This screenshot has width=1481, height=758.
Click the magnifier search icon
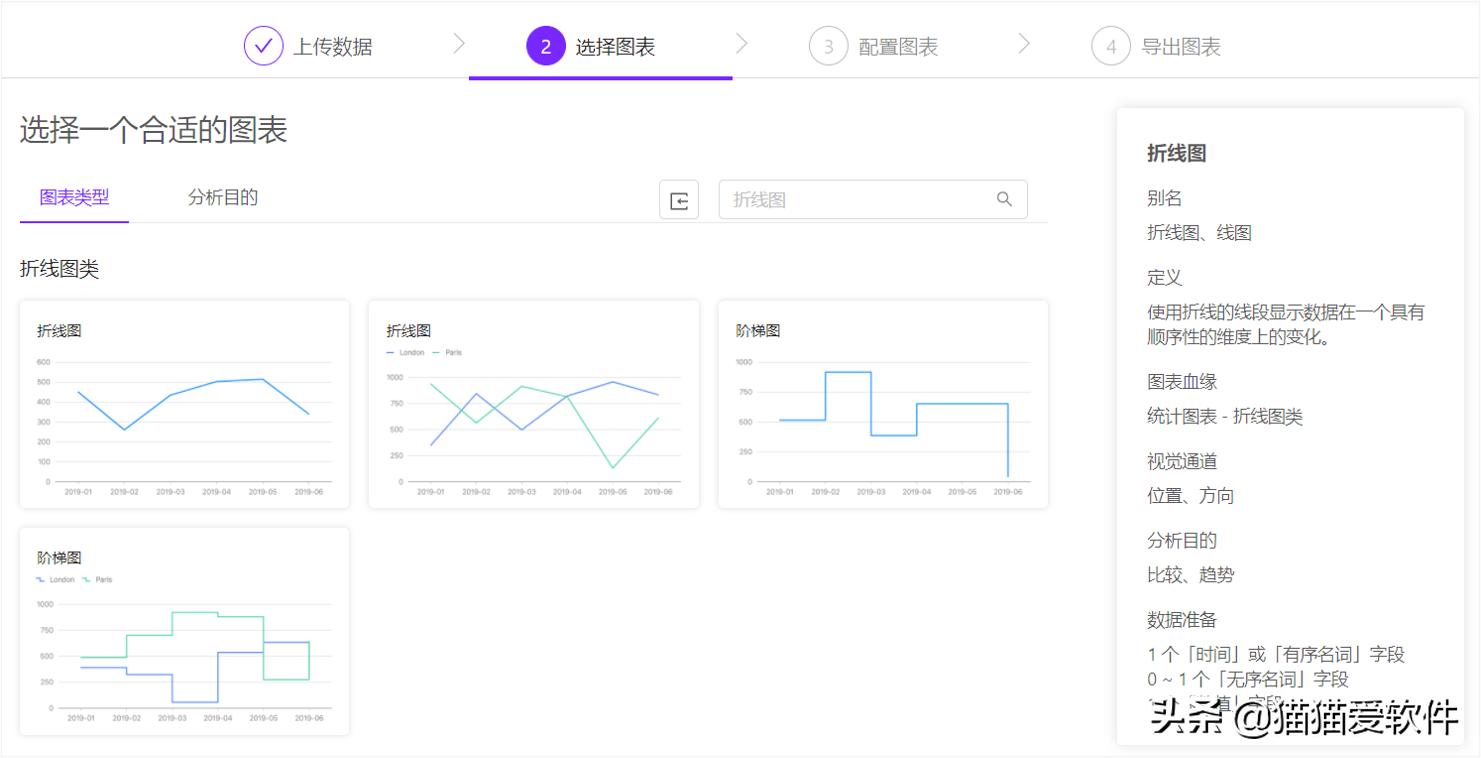pos(1005,200)
